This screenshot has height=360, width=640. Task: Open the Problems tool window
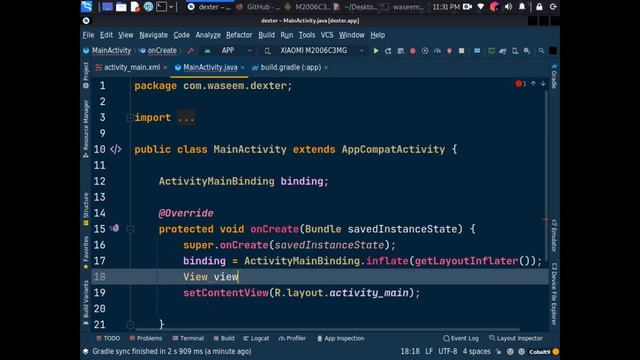coord(146,338)
